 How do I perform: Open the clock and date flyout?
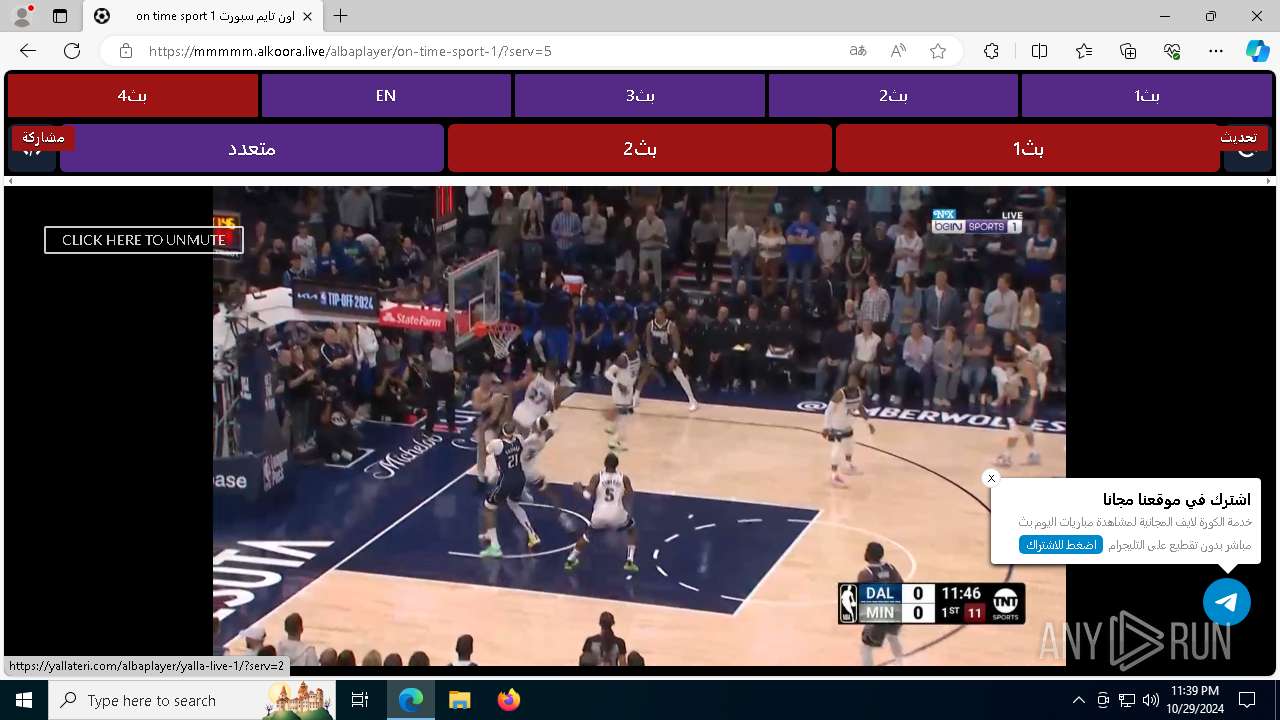1194,700
